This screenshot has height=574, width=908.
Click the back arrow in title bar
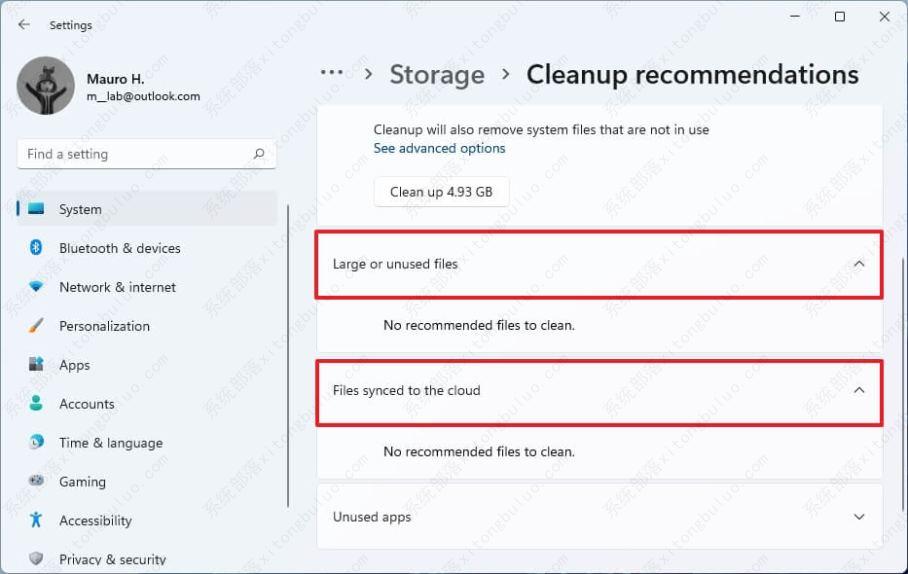[x=24, y=25]
